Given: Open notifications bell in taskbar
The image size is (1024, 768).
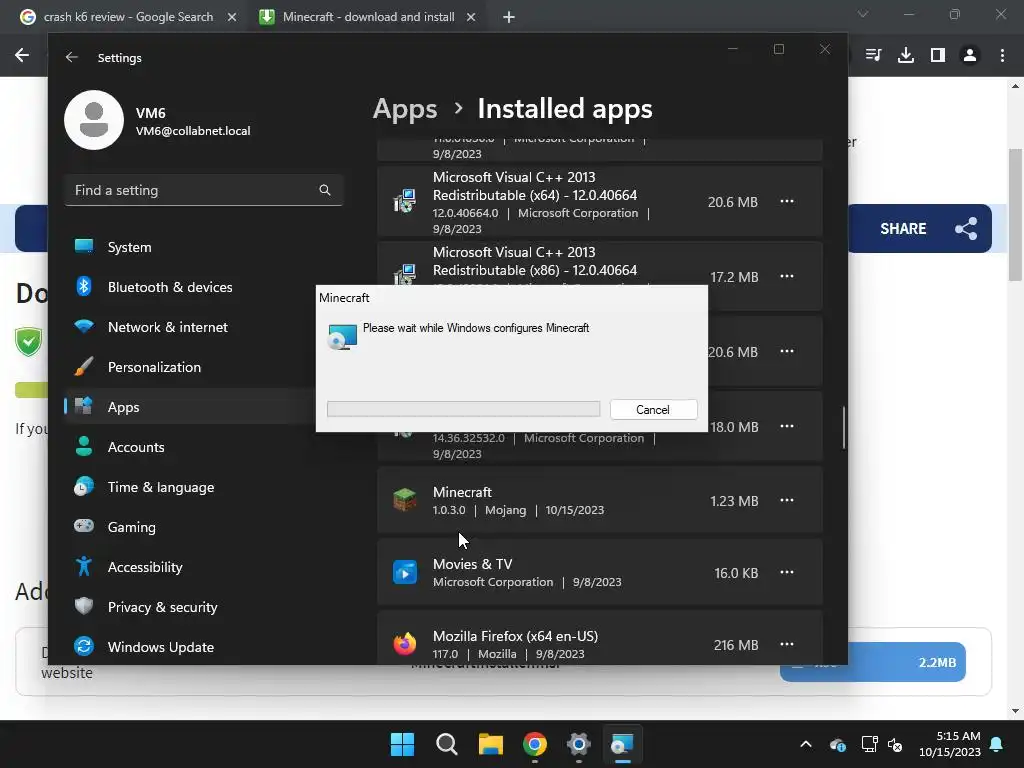Looking at the screenshot, I should click(x=997, y=744).
